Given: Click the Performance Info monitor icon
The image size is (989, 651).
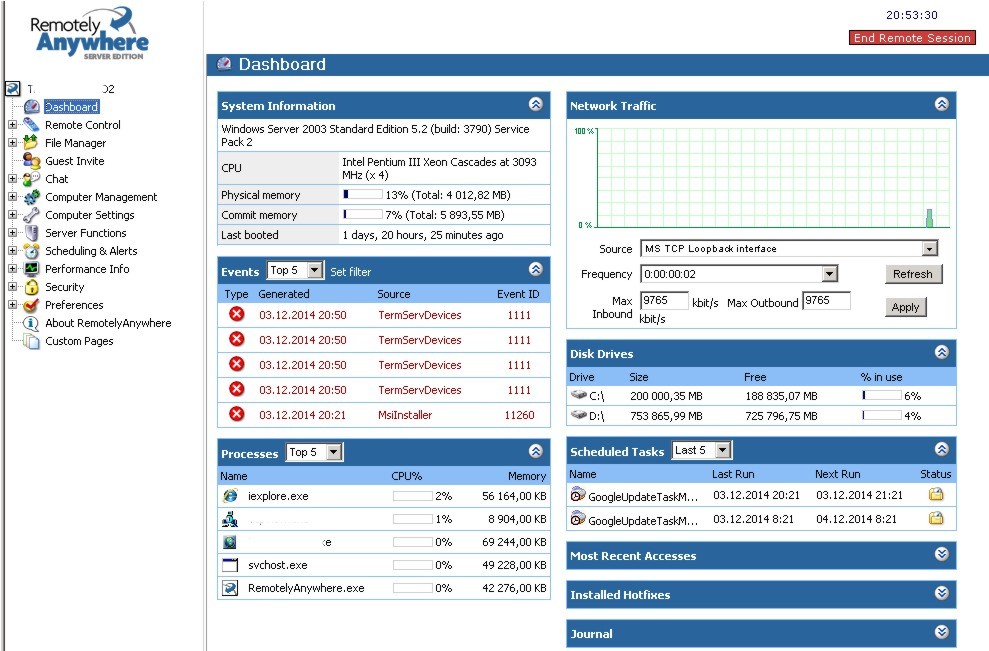Looking at the screenshot, I should click(x=32, y=269).
